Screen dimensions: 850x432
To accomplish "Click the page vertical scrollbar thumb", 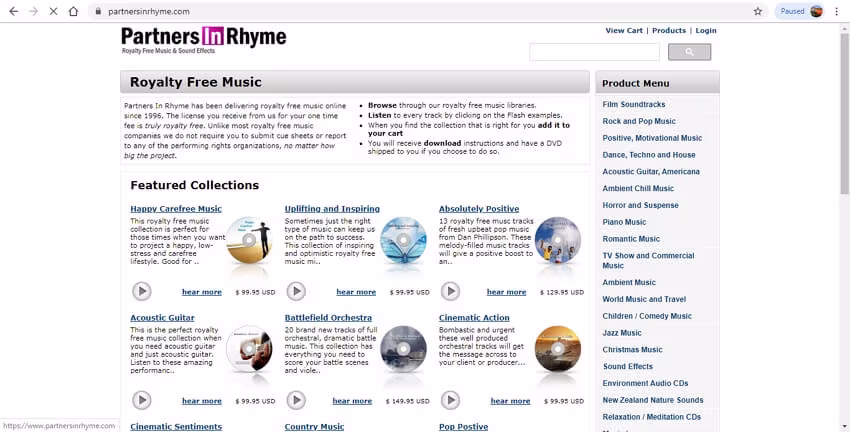I will (845, 113).
